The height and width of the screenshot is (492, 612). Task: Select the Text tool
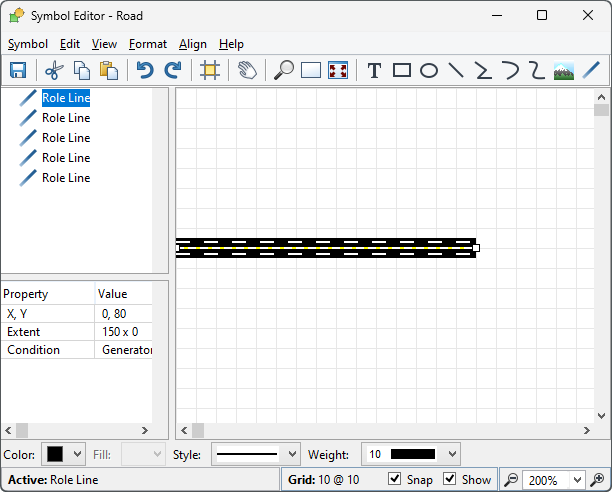(374, 71)
